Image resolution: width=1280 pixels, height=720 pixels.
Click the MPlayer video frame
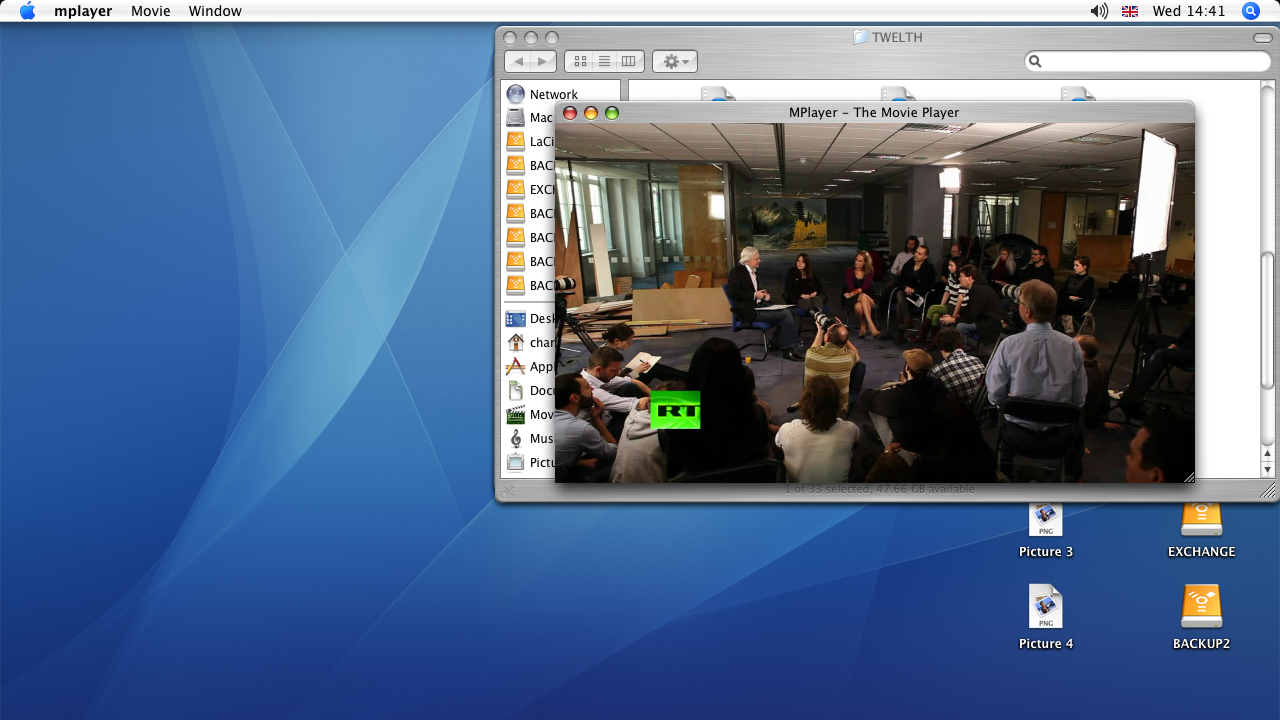click(875, 303)
